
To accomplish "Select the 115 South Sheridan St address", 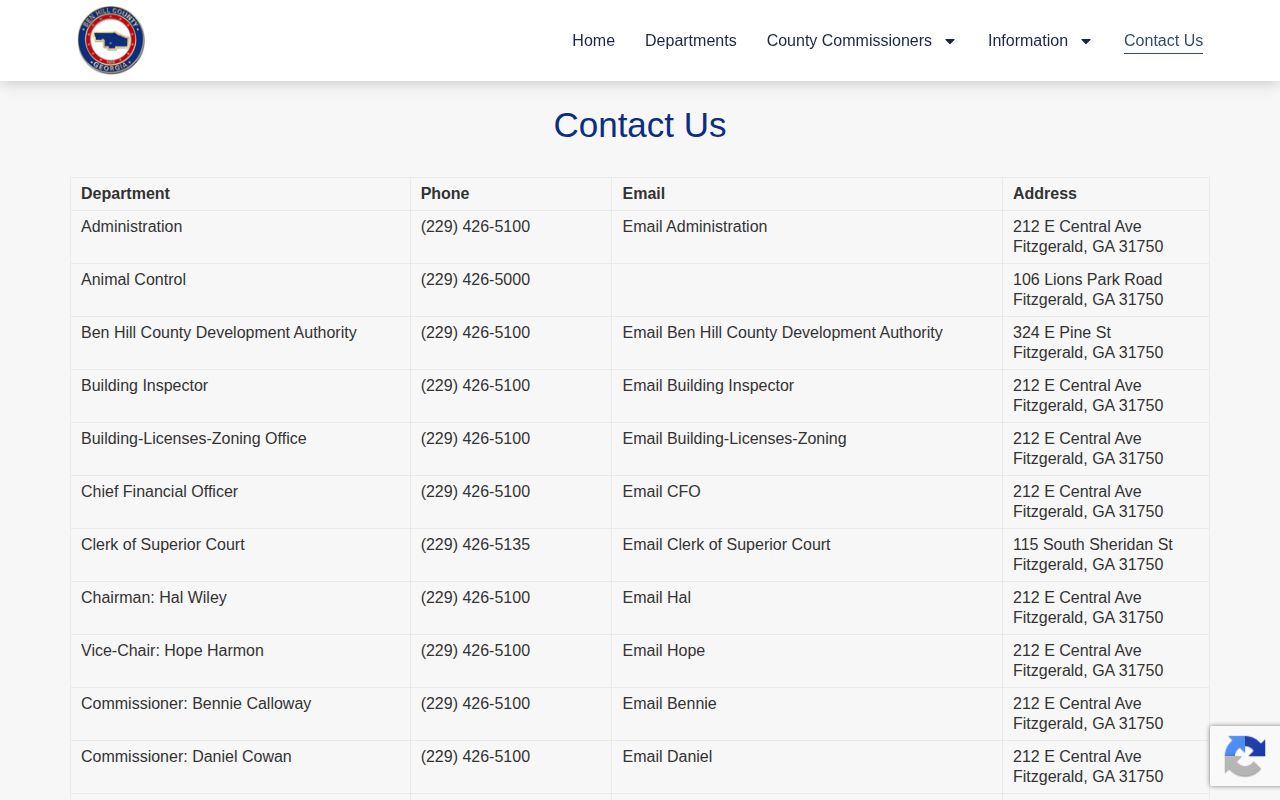I will pos(1093,554).
